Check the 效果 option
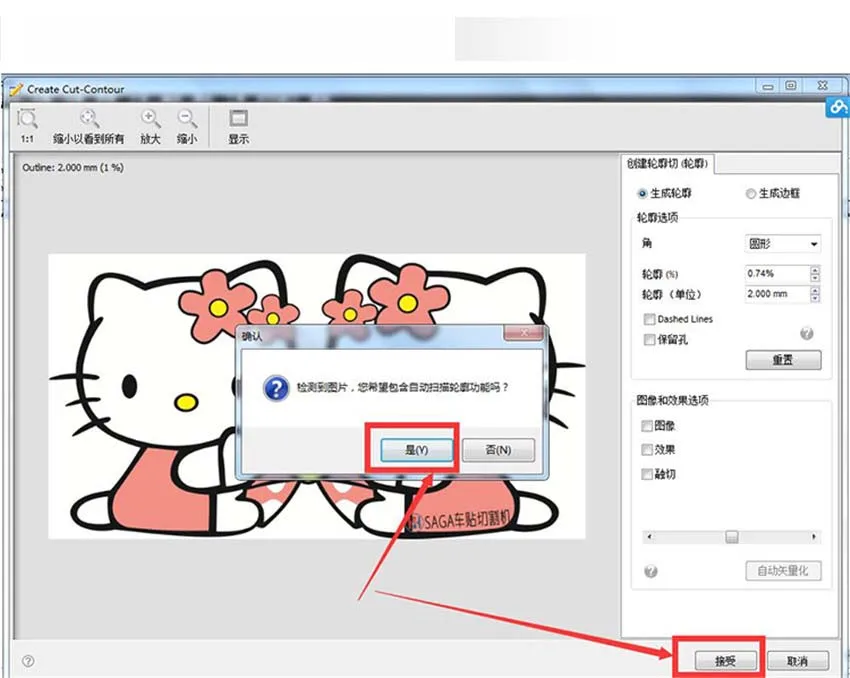 647,450
